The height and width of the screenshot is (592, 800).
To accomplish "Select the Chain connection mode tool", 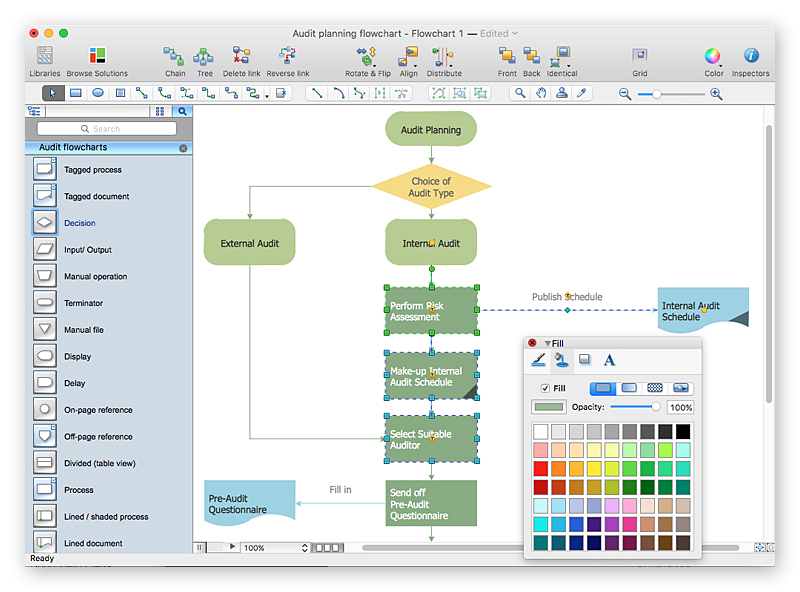I will 175,57.
